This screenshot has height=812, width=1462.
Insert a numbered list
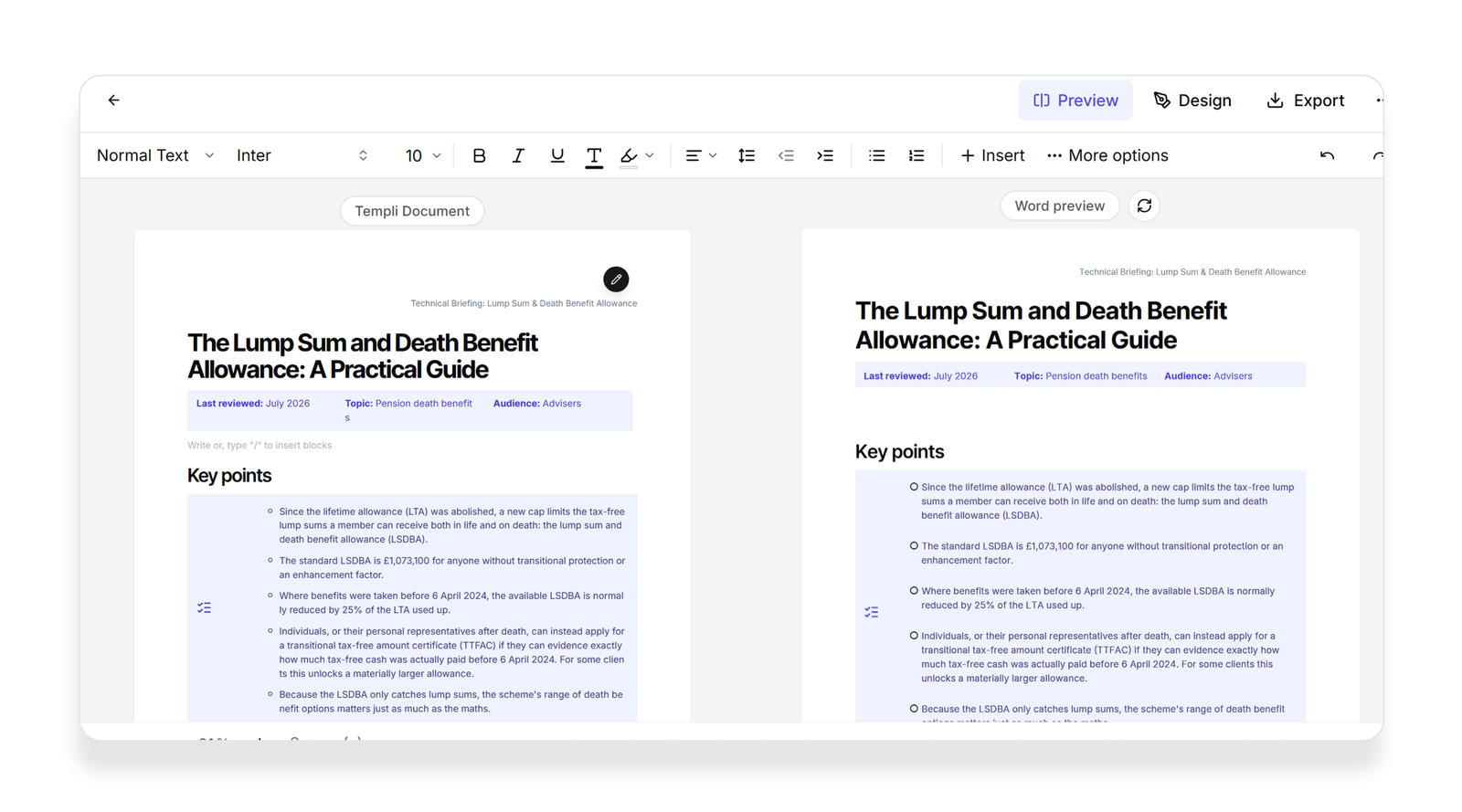916,155
